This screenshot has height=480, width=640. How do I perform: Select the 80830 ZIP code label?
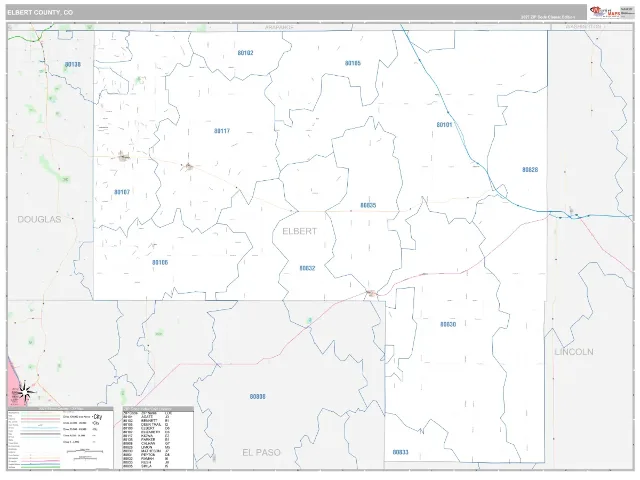[x=448, y=324]
